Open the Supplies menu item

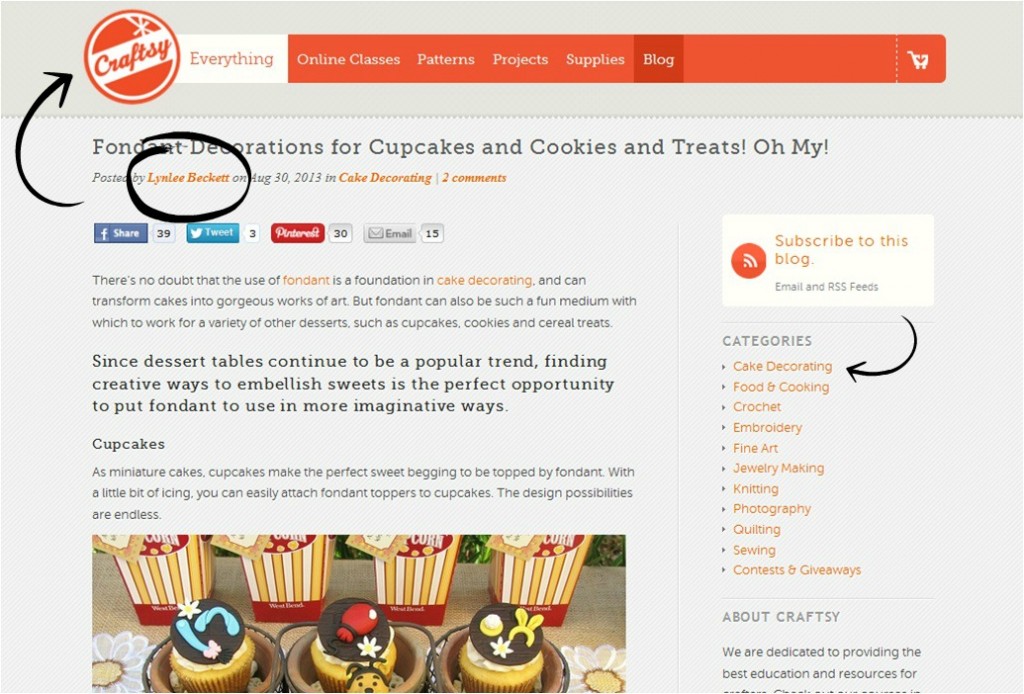coord(595,59)
